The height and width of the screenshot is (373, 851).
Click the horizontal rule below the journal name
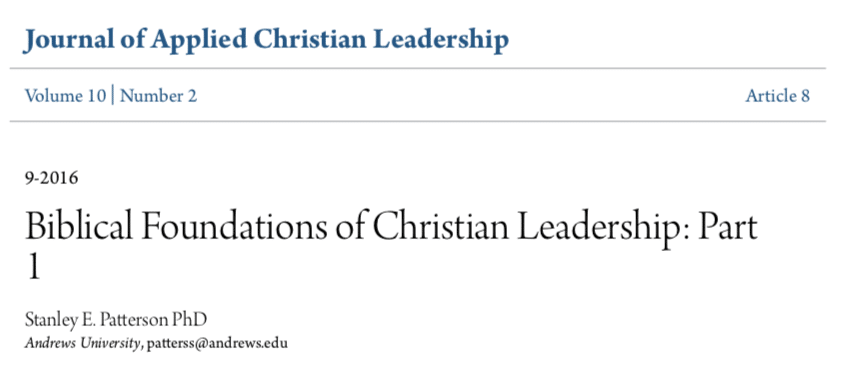point(418,68)
